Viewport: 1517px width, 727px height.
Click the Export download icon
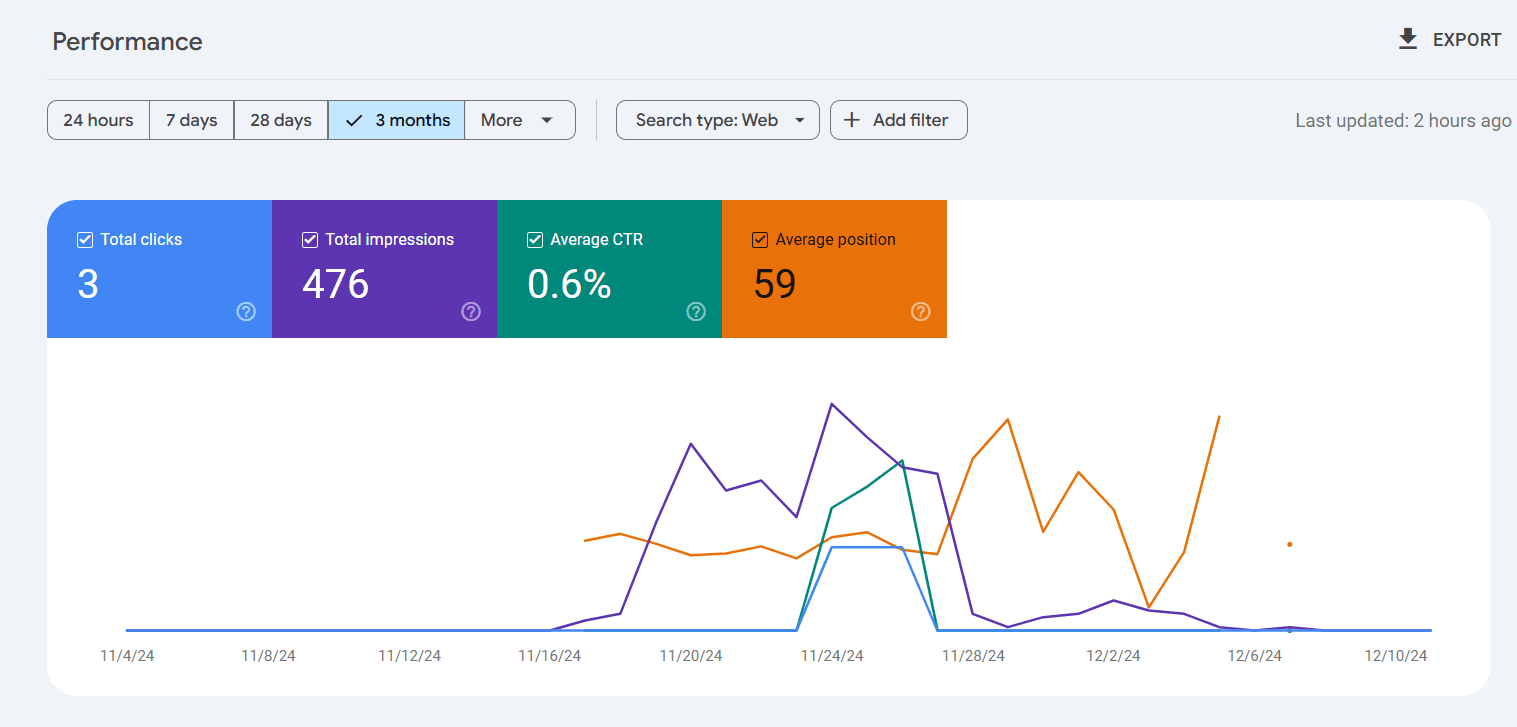(x=1407, y=40)
